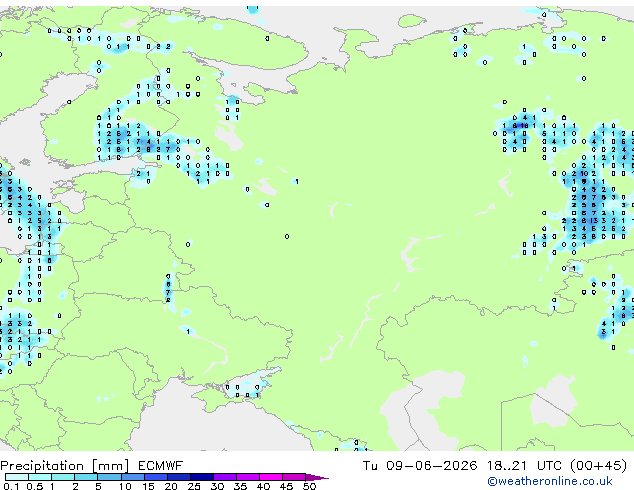
Task: Click the '50' legend scale label
Action: pyautogui.click(x=309, y=486)
